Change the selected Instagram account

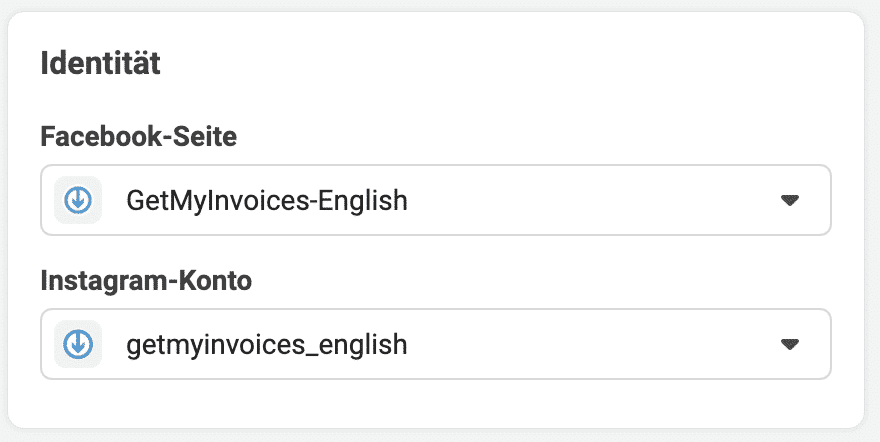tap(436, 344)
